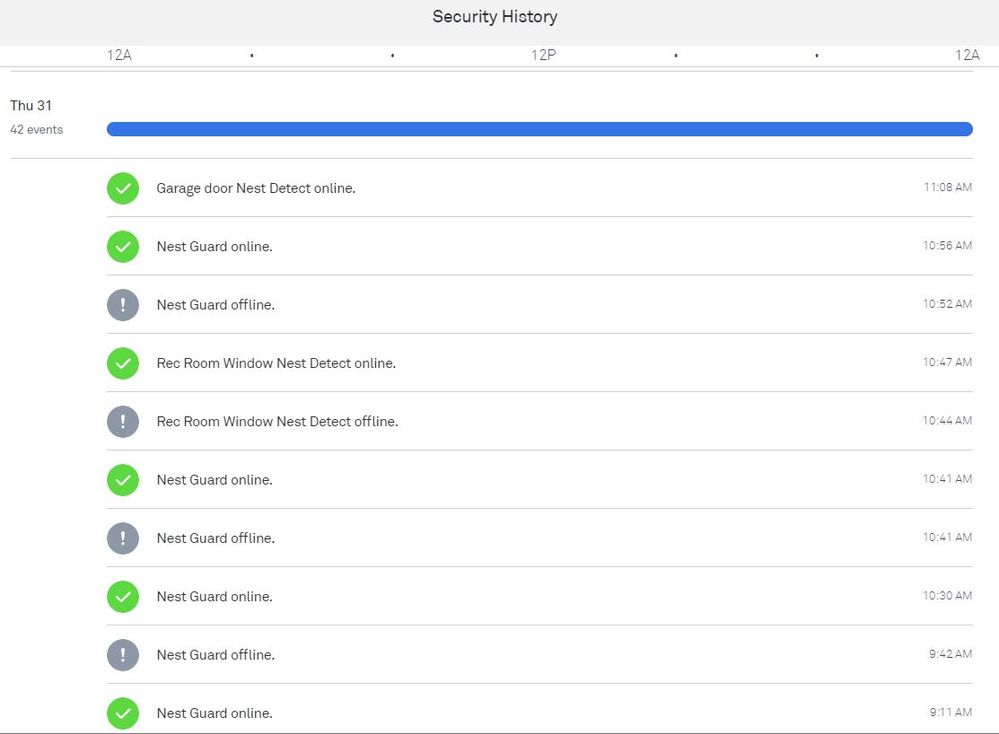Click checkmark icon for 9:11 AM Nest Guard online

123,713
